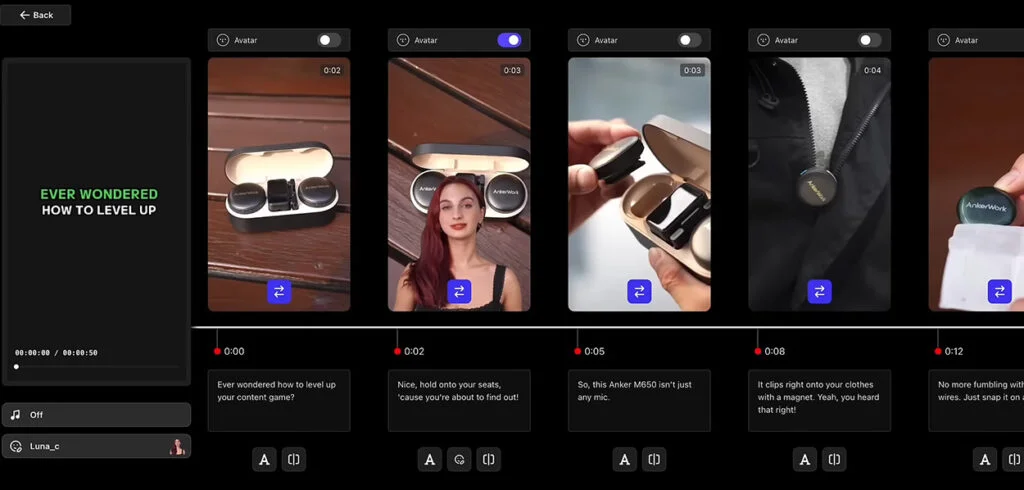Select the partially visible 0:12 scene thumbnail
This screenshot has height=490, width=1024.
(x=976, y=184)
